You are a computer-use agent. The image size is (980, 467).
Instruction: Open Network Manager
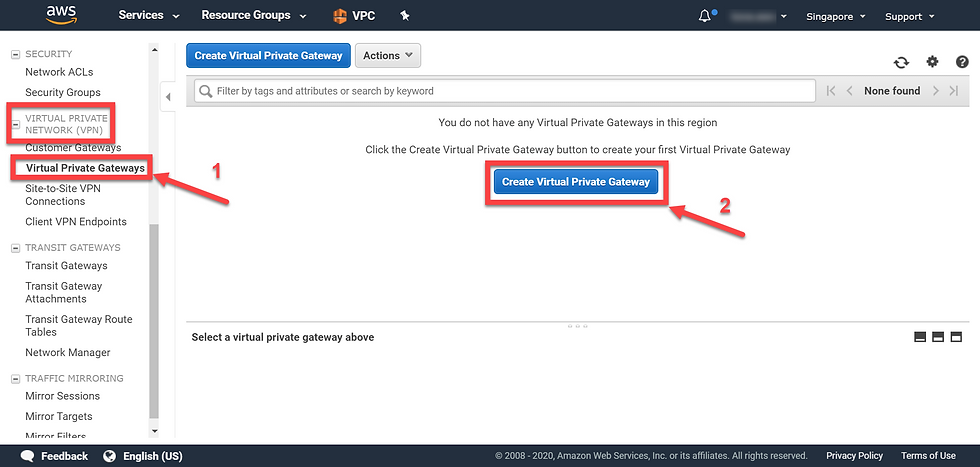coord(68,352)
